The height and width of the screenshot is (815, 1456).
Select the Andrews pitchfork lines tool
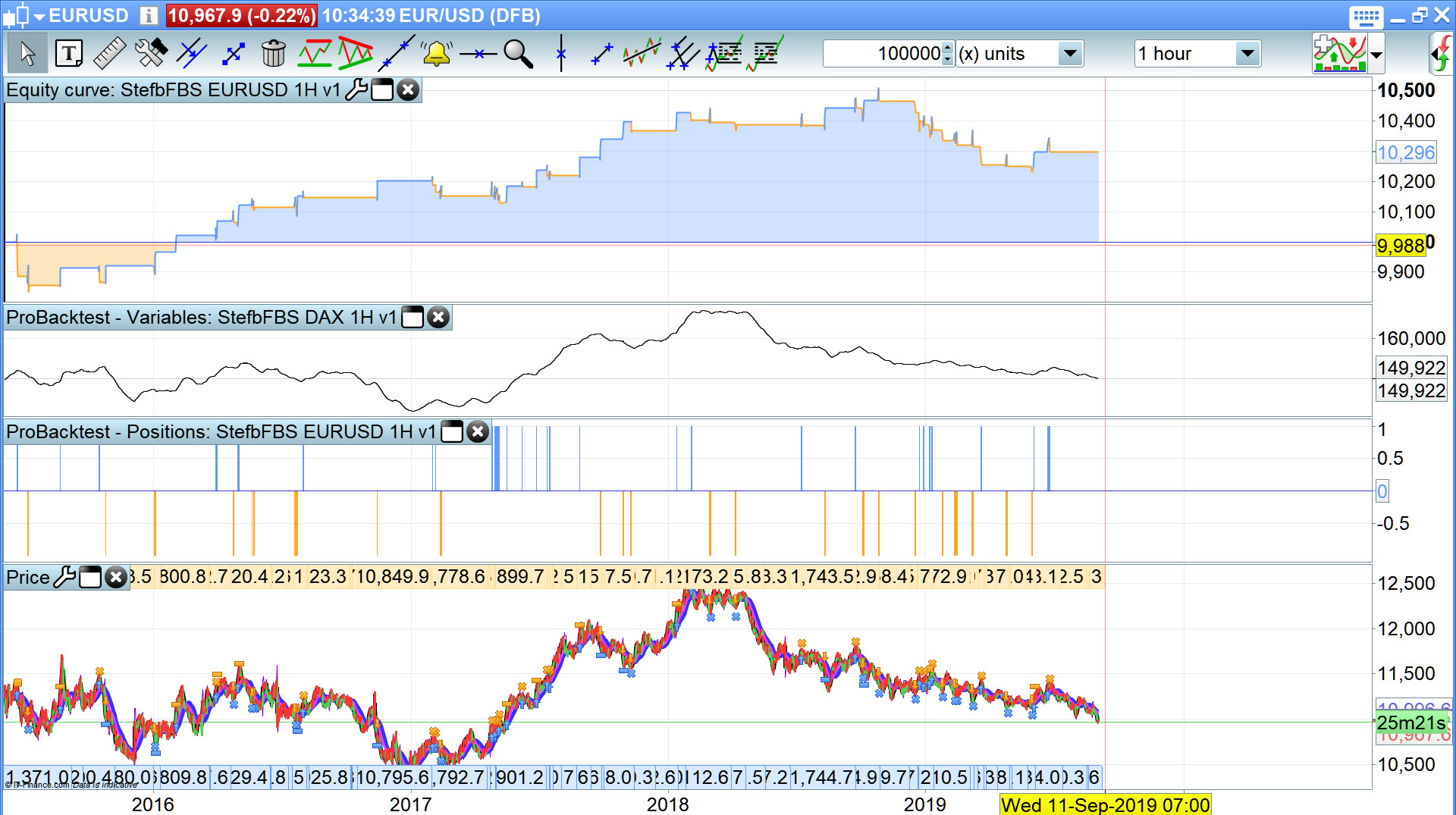(682, 54)
